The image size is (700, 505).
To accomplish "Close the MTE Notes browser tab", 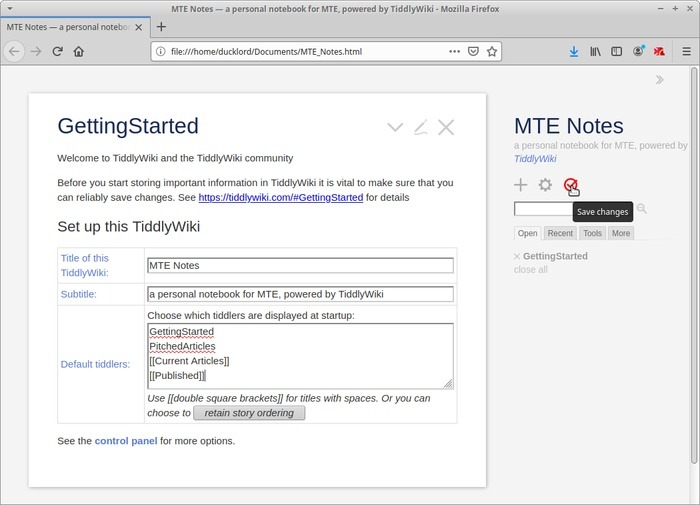I will (x=139, y=27).
